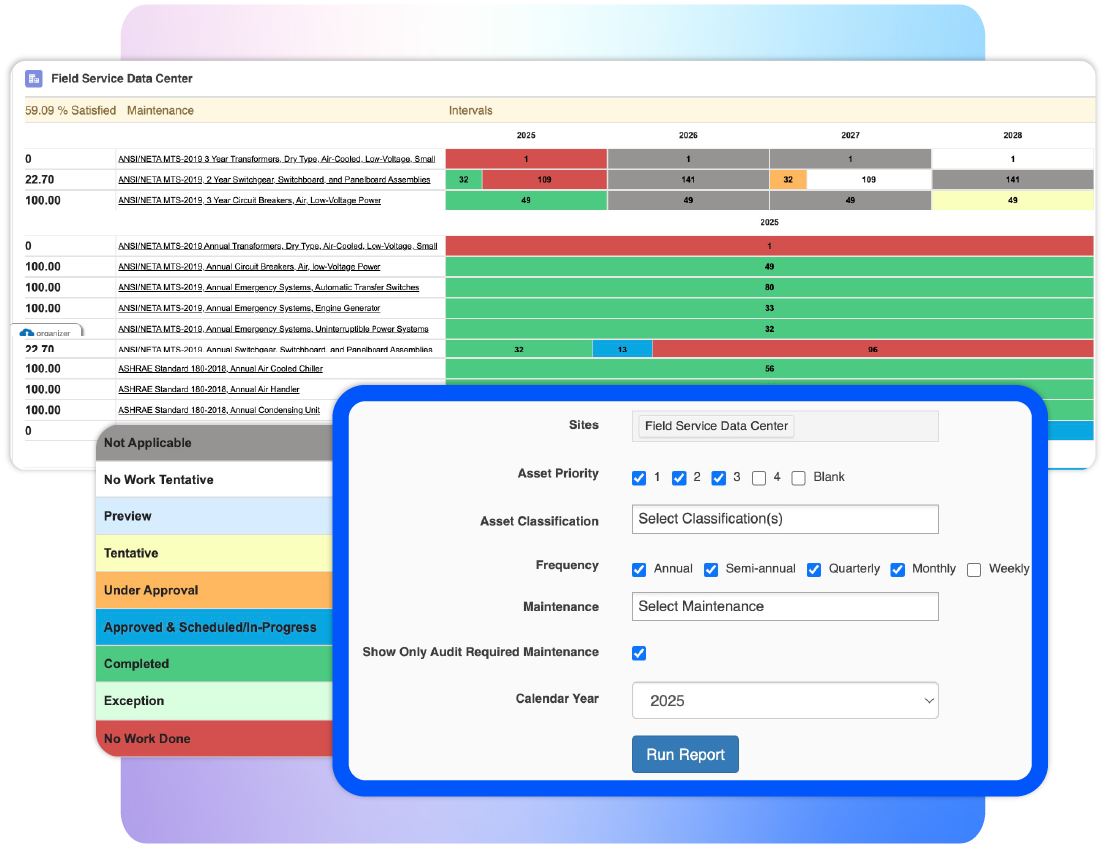Open the Calendar Year dropdown
This screenshot has height=848, width=1106.
(x=785, y=701)
